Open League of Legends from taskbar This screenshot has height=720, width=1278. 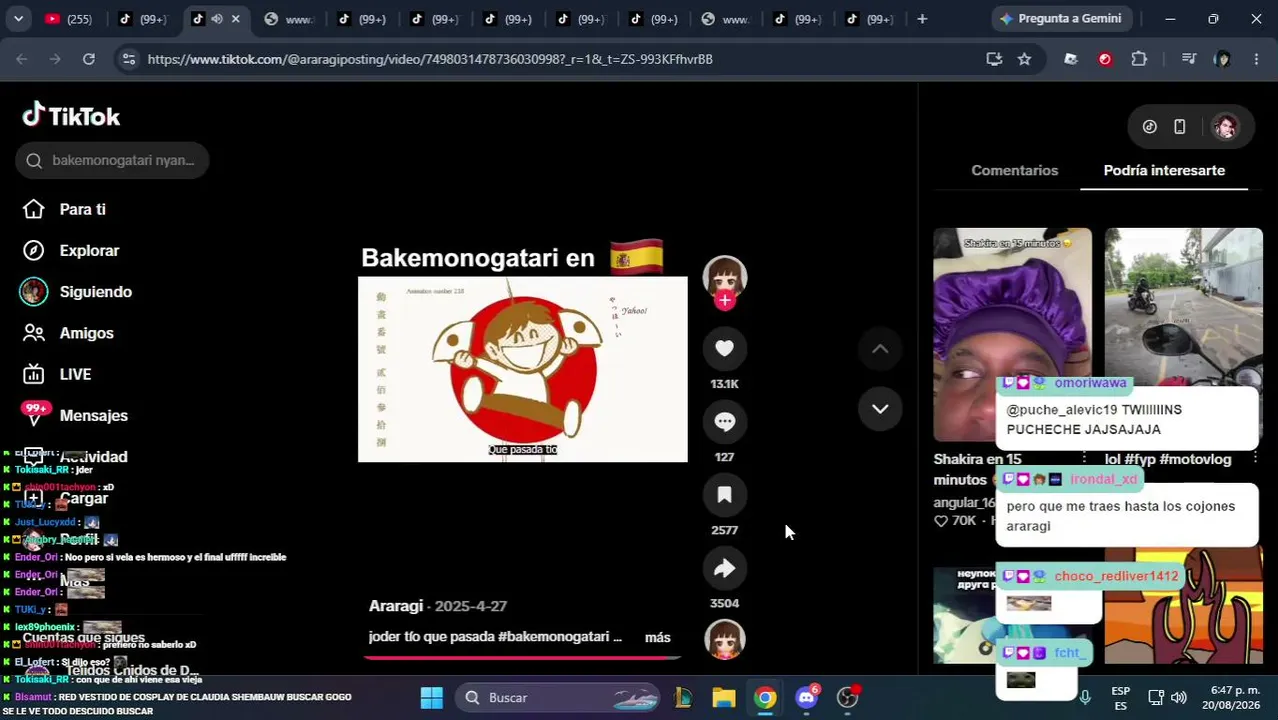(683, 698)
